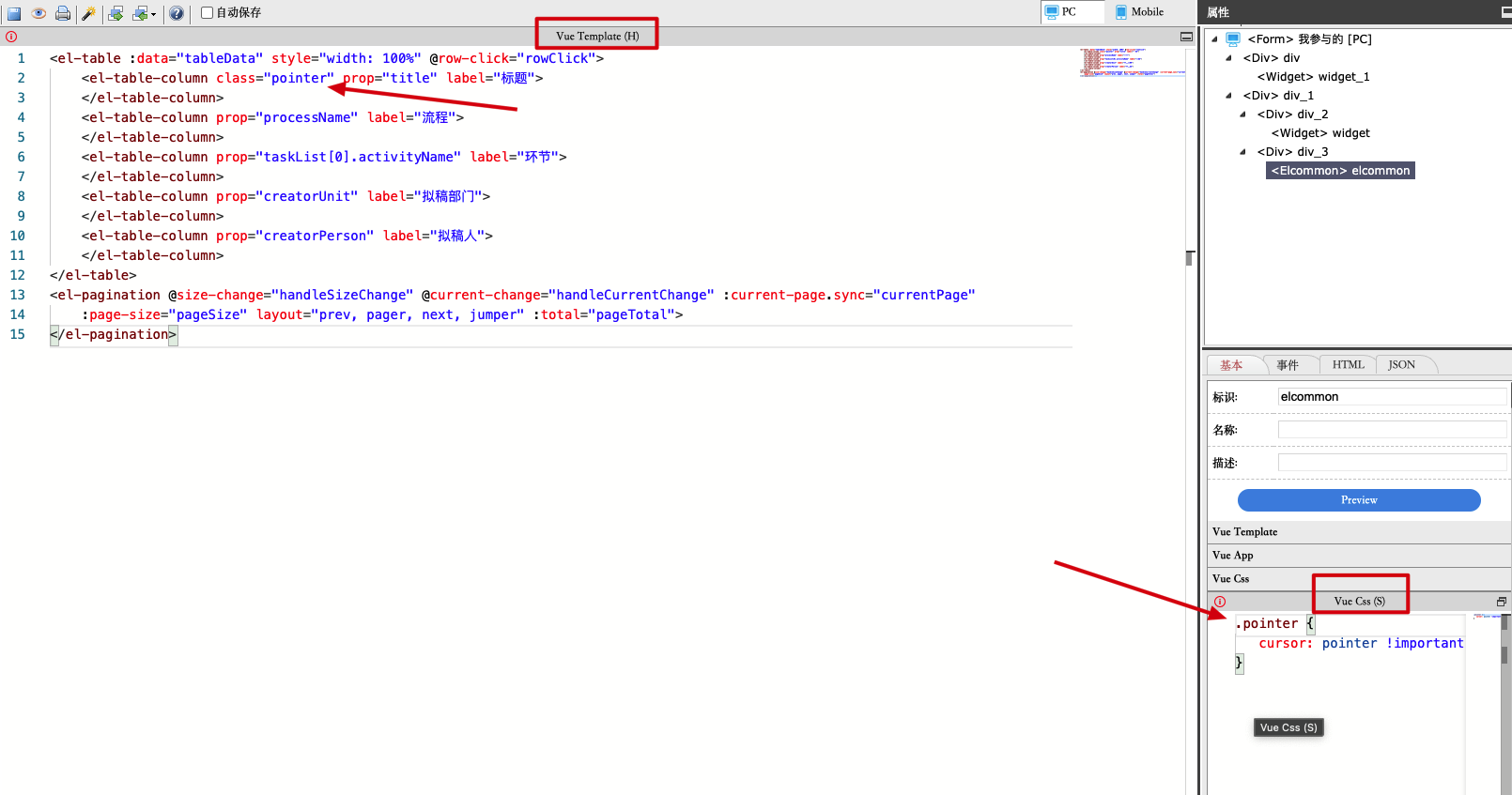Image resolution: width=1512 pixels, height=795 pixels.
Task: Click the Vue Css editor vertical scrollbar
Action: pos(1505,704)
